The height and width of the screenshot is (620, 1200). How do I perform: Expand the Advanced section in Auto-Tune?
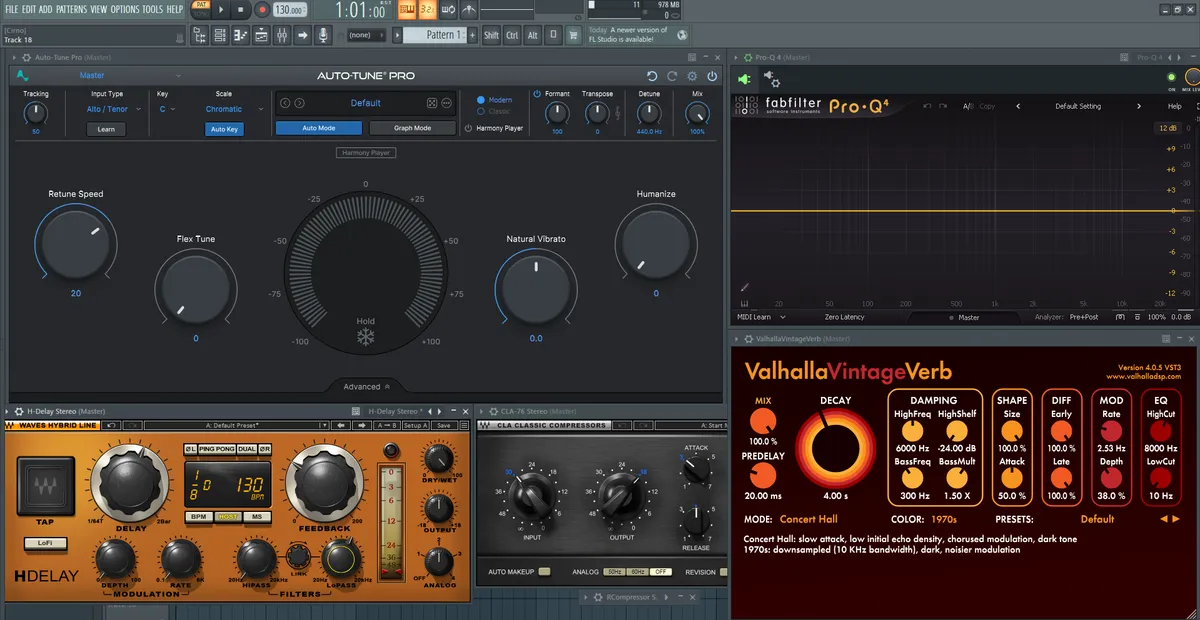(367, 387)
